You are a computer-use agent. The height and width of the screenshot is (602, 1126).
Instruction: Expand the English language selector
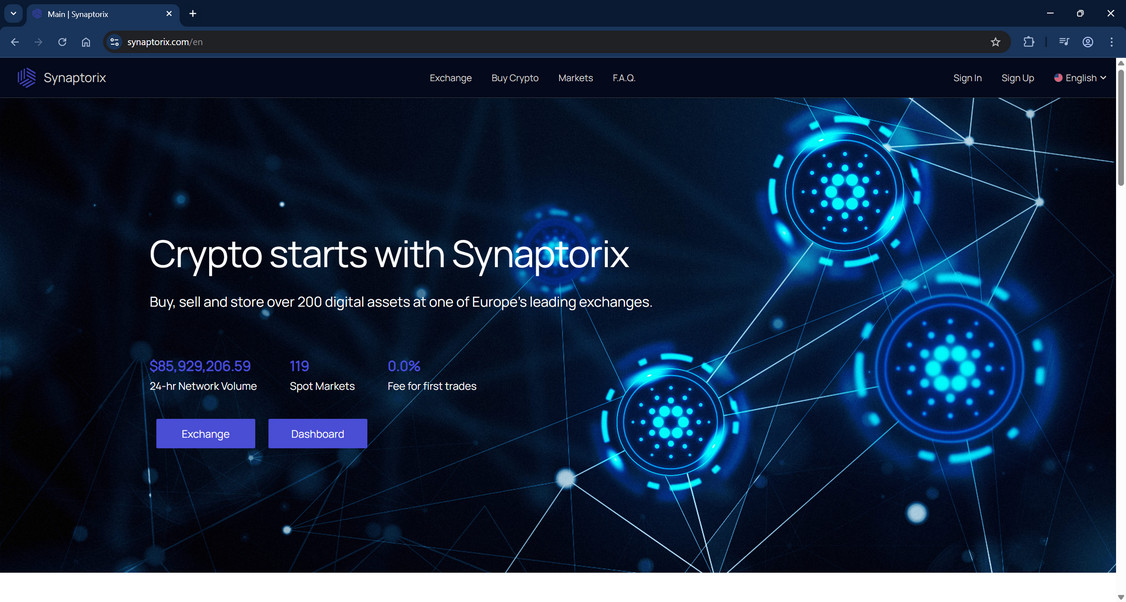[1080, 78]
